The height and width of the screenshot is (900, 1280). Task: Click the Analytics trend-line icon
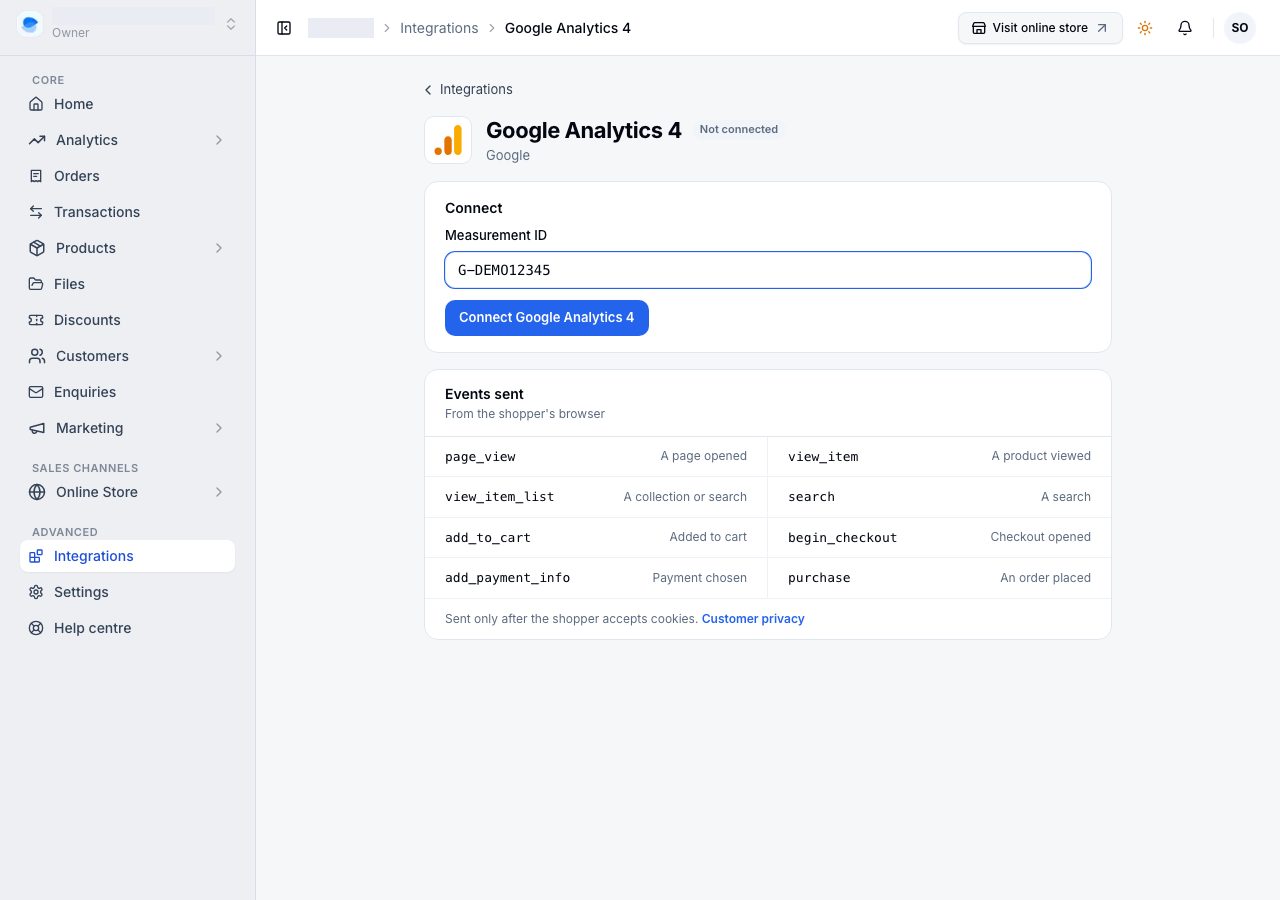37,140
